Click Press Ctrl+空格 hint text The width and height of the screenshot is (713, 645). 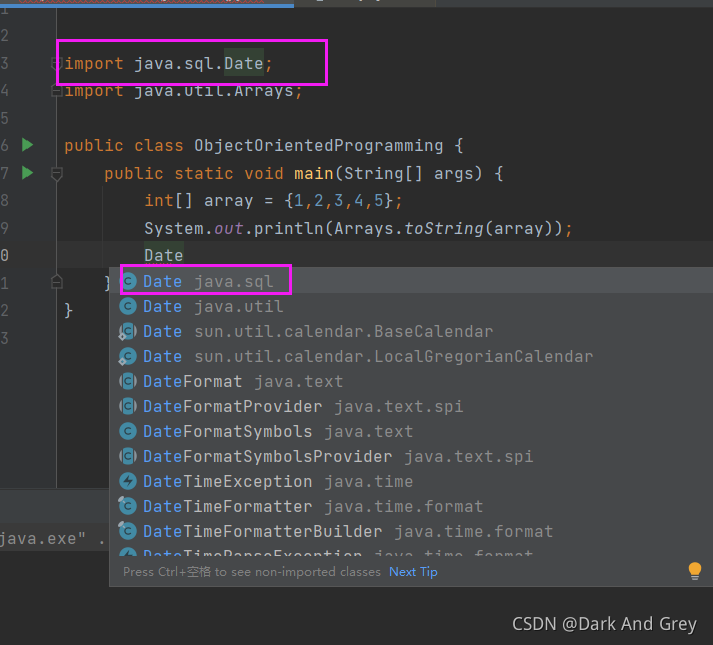pos(251,572)
